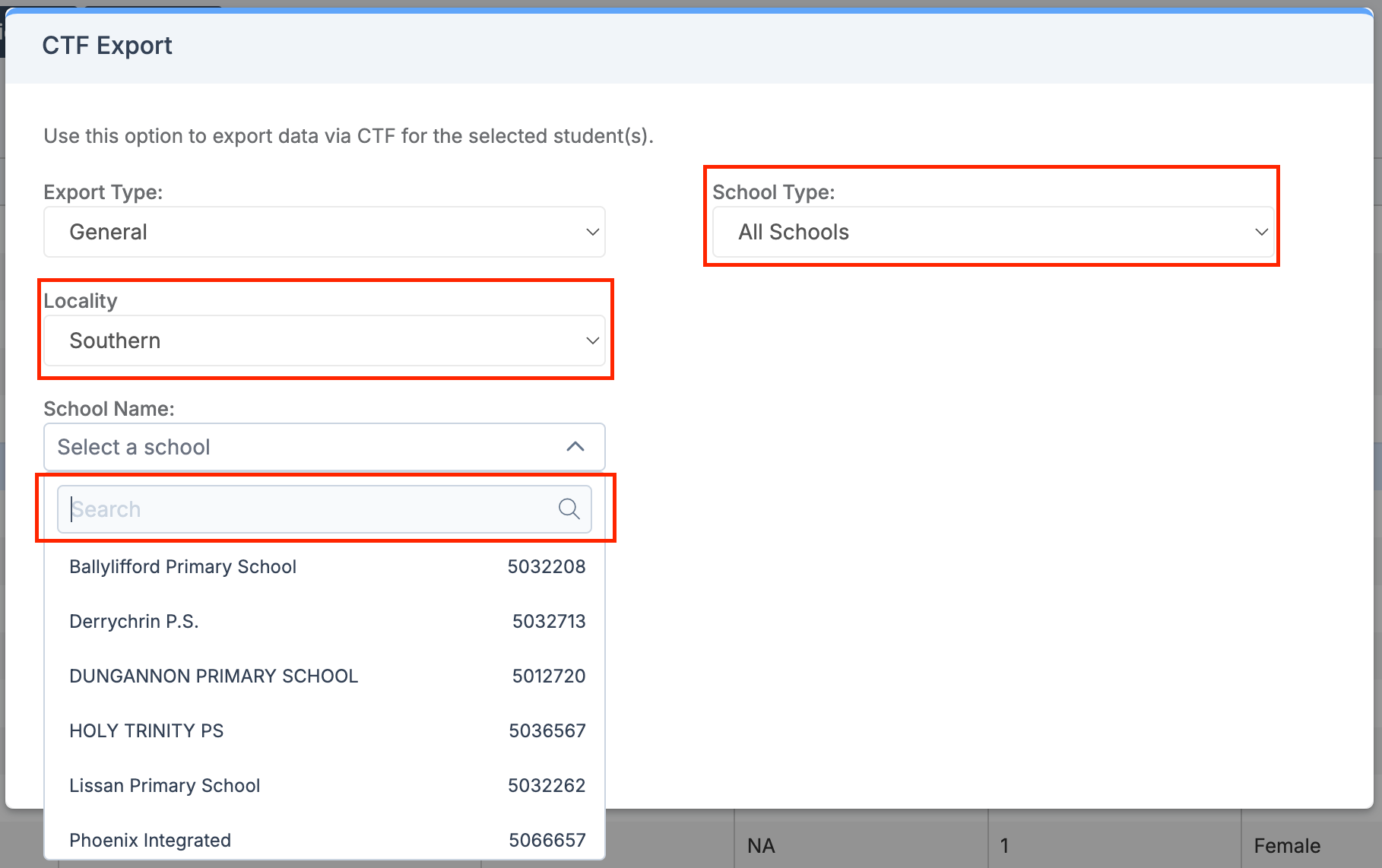Open the Locality dropdown showing Southern
This screenshot has height=868, width=1382.
pos(323,341)
